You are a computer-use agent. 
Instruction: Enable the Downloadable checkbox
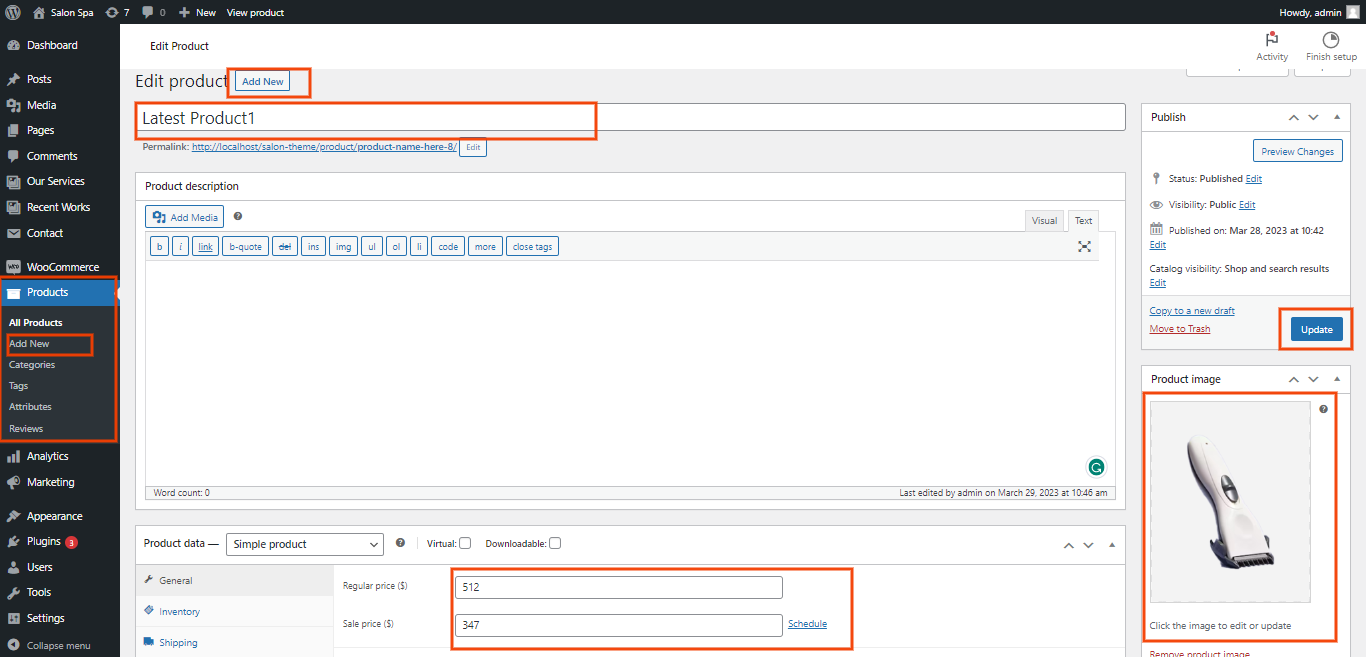pos(555,543)
